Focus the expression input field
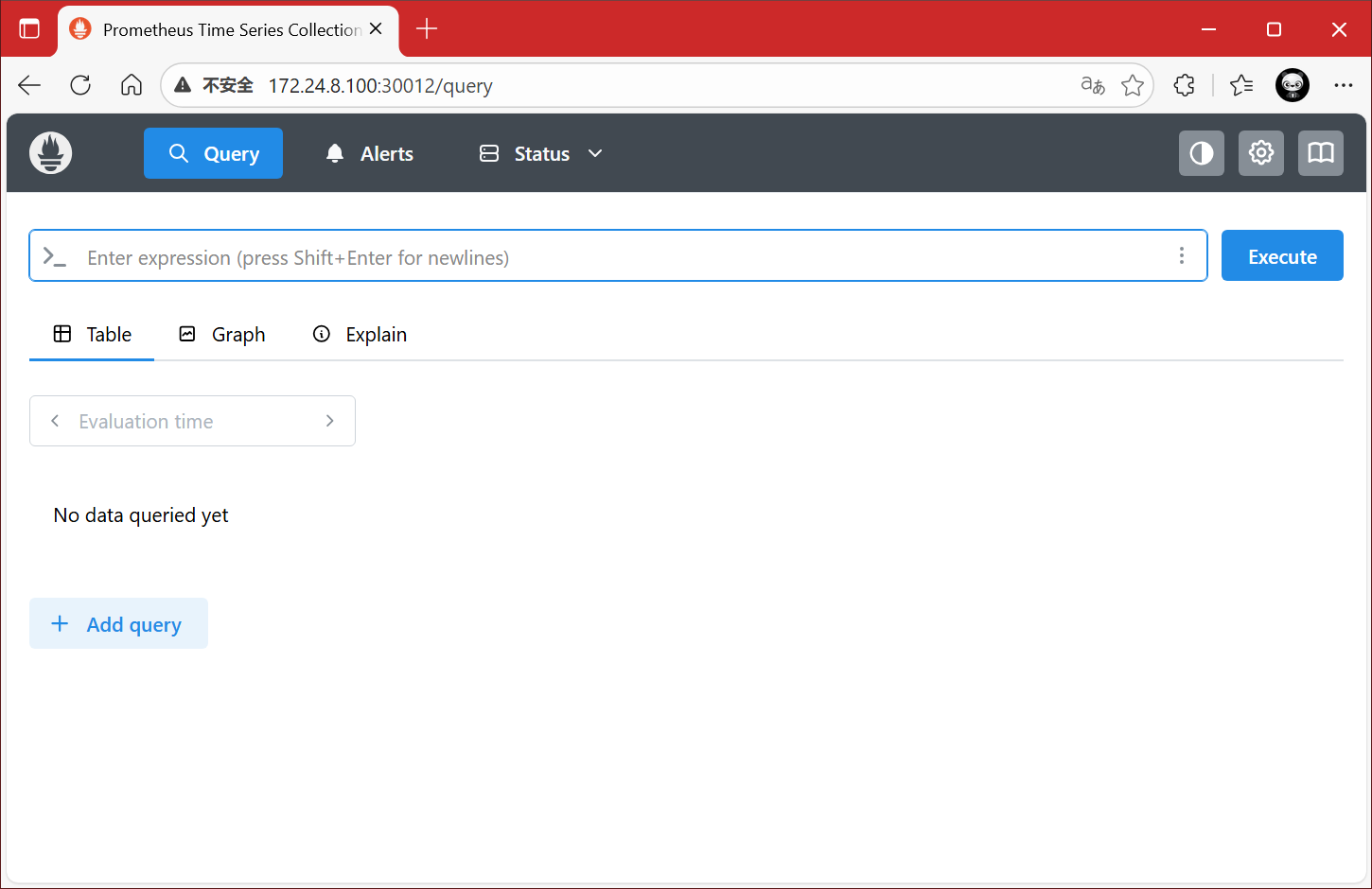The image size is (1372, 889). point(615,257)
